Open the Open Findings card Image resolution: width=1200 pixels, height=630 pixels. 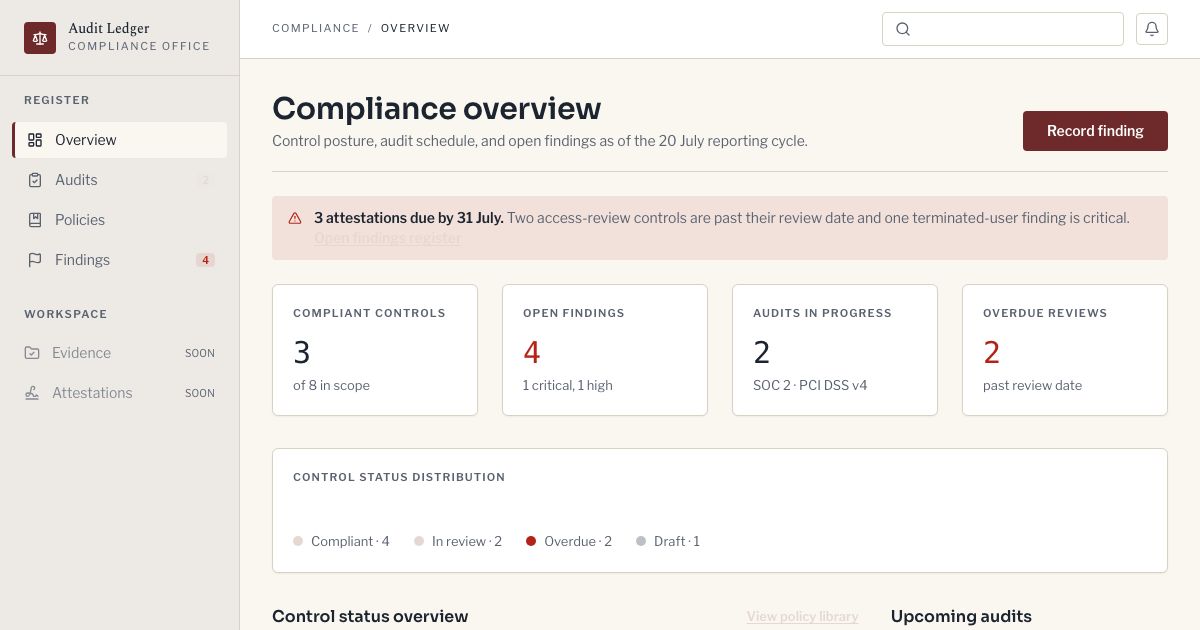click(605, 350)
